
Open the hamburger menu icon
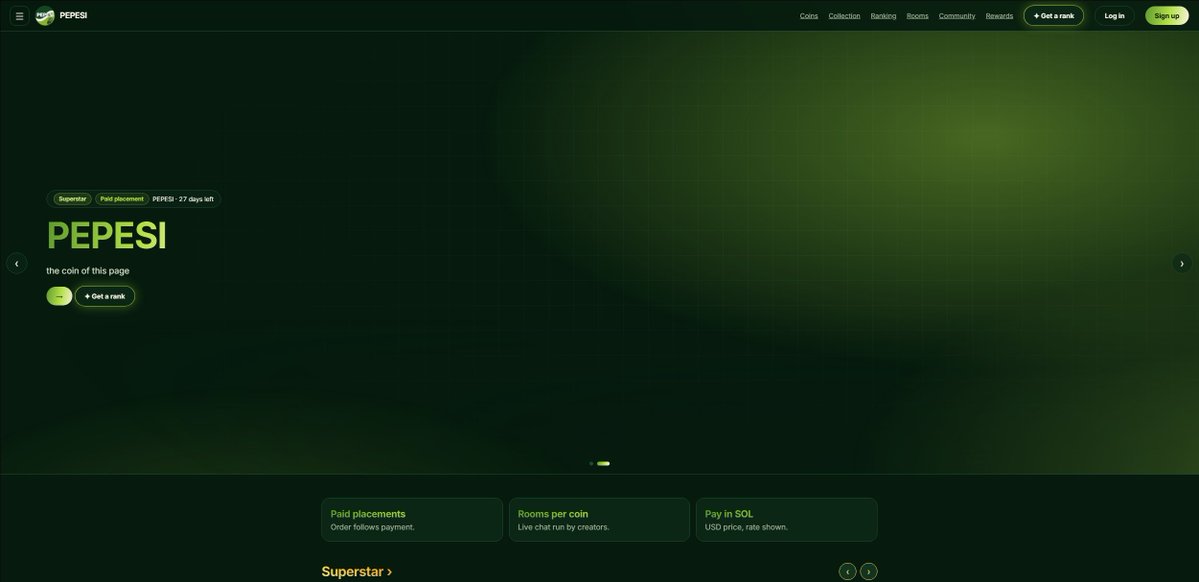click(x=19, y=15)
